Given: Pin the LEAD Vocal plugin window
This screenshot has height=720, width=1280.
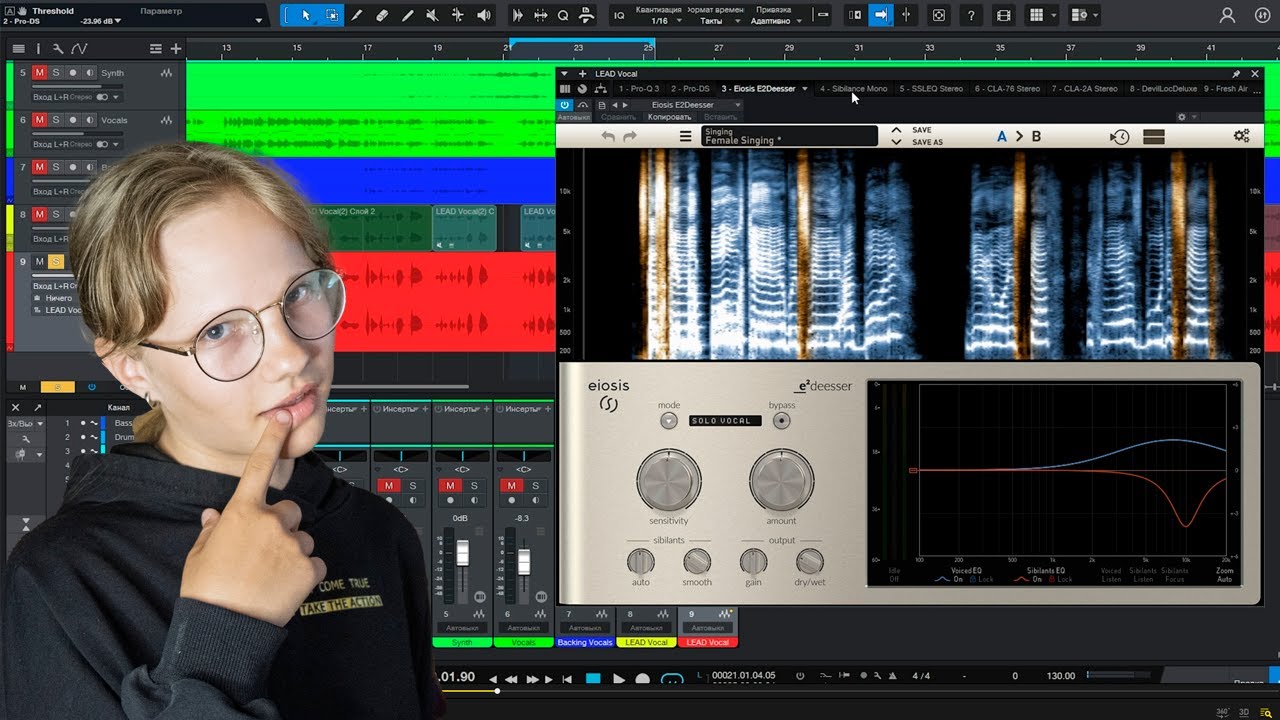Looking at the screenshot, I should [x=1236, y=74].
